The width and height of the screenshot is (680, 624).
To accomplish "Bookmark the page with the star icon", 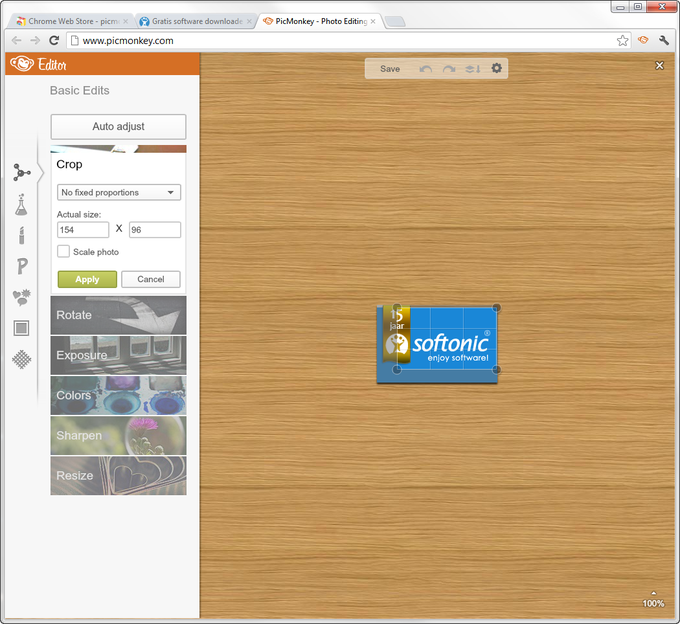I will pos(622,40).
